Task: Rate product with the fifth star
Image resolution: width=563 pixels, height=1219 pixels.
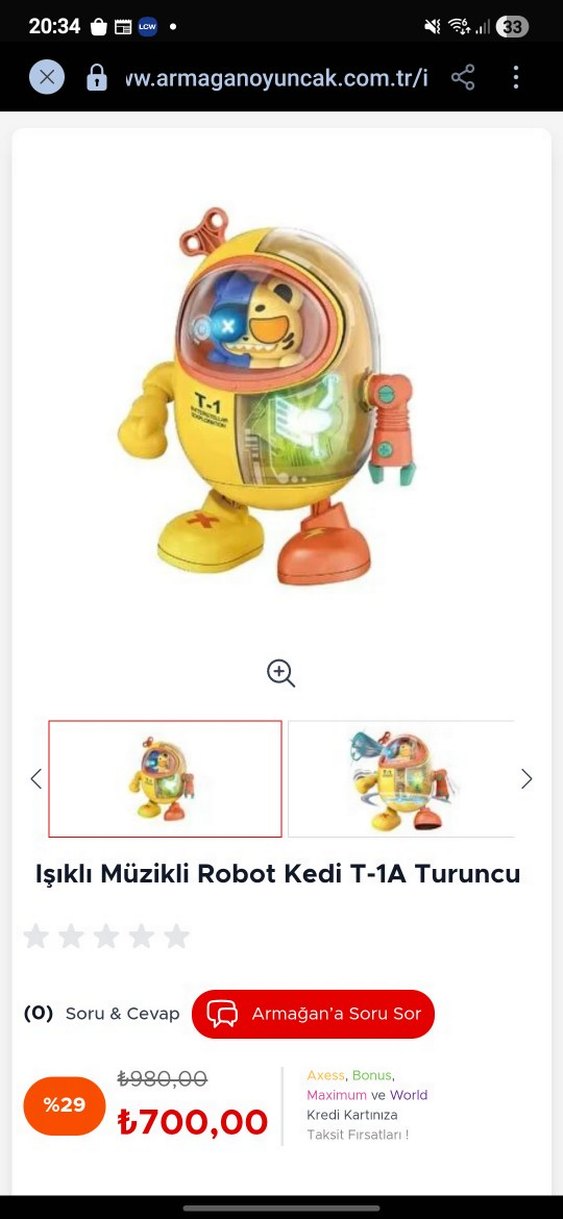Action: pos(176,936)
